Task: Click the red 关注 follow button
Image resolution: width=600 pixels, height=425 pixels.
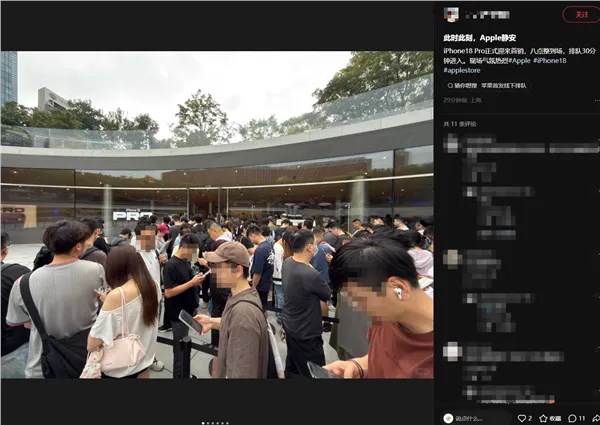Action: (581, 15)
